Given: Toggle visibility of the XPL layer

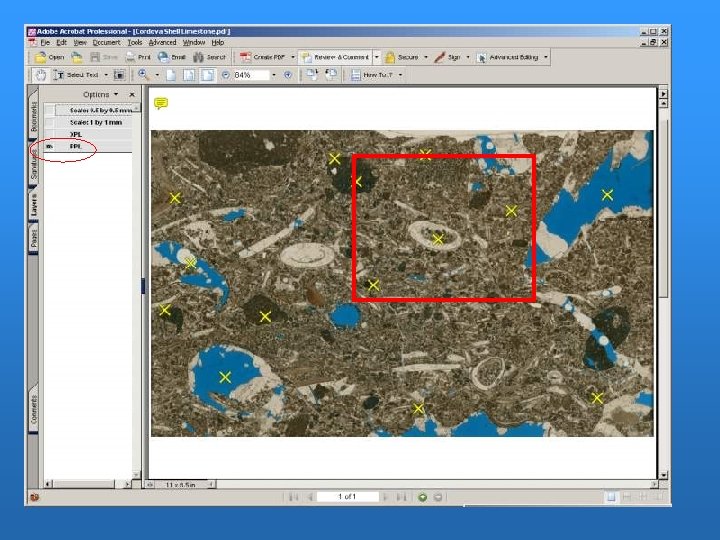Looking at the screenshot, I should click(x=49, y=134).
